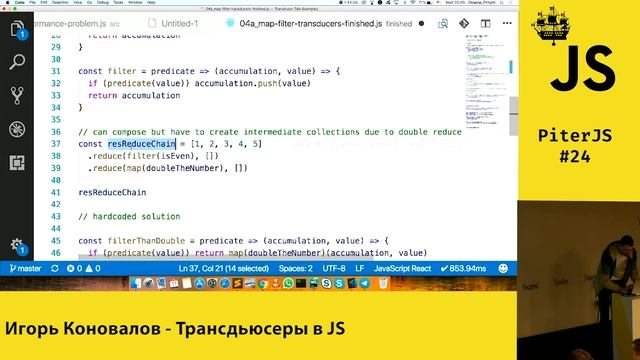Open the Debug view in activity bar

17,129
